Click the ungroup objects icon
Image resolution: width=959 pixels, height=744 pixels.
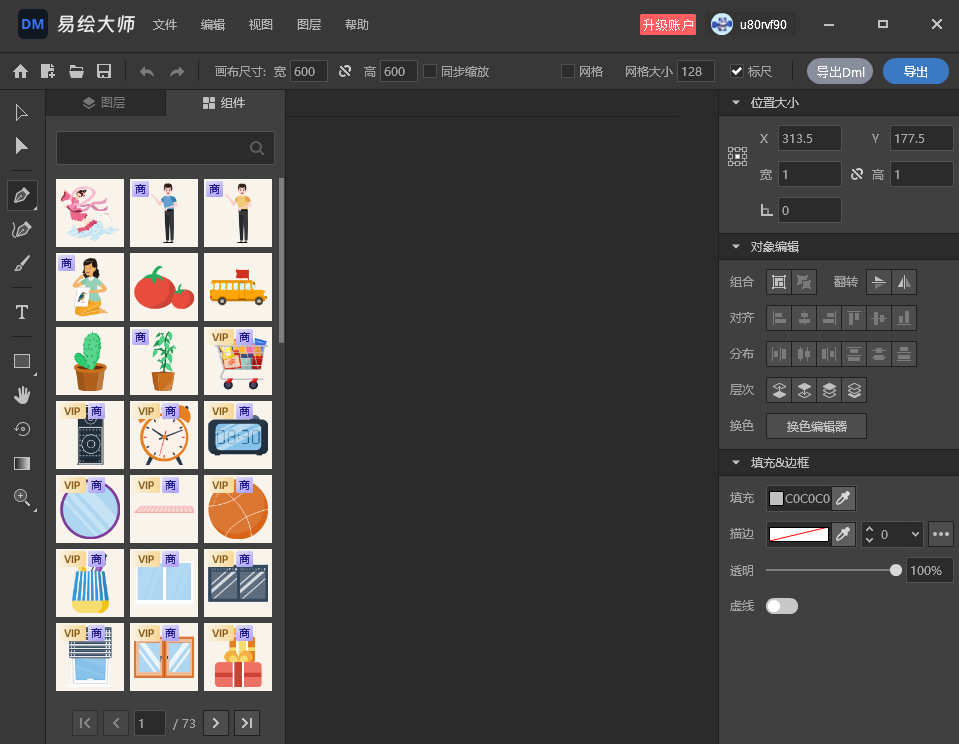point(804,282)
